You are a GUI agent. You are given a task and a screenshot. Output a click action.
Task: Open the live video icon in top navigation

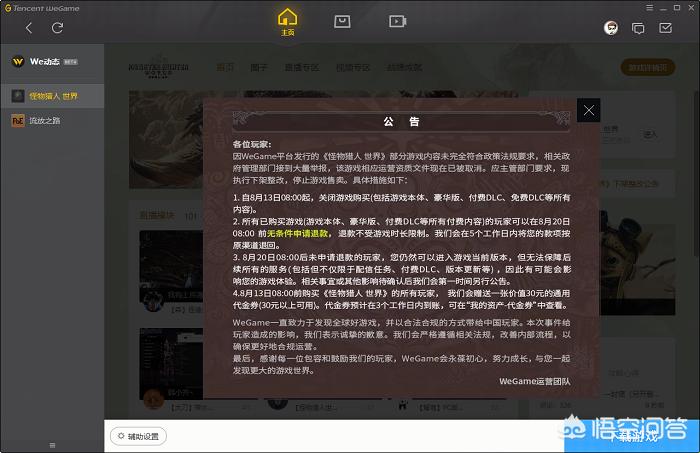[397, 21]
